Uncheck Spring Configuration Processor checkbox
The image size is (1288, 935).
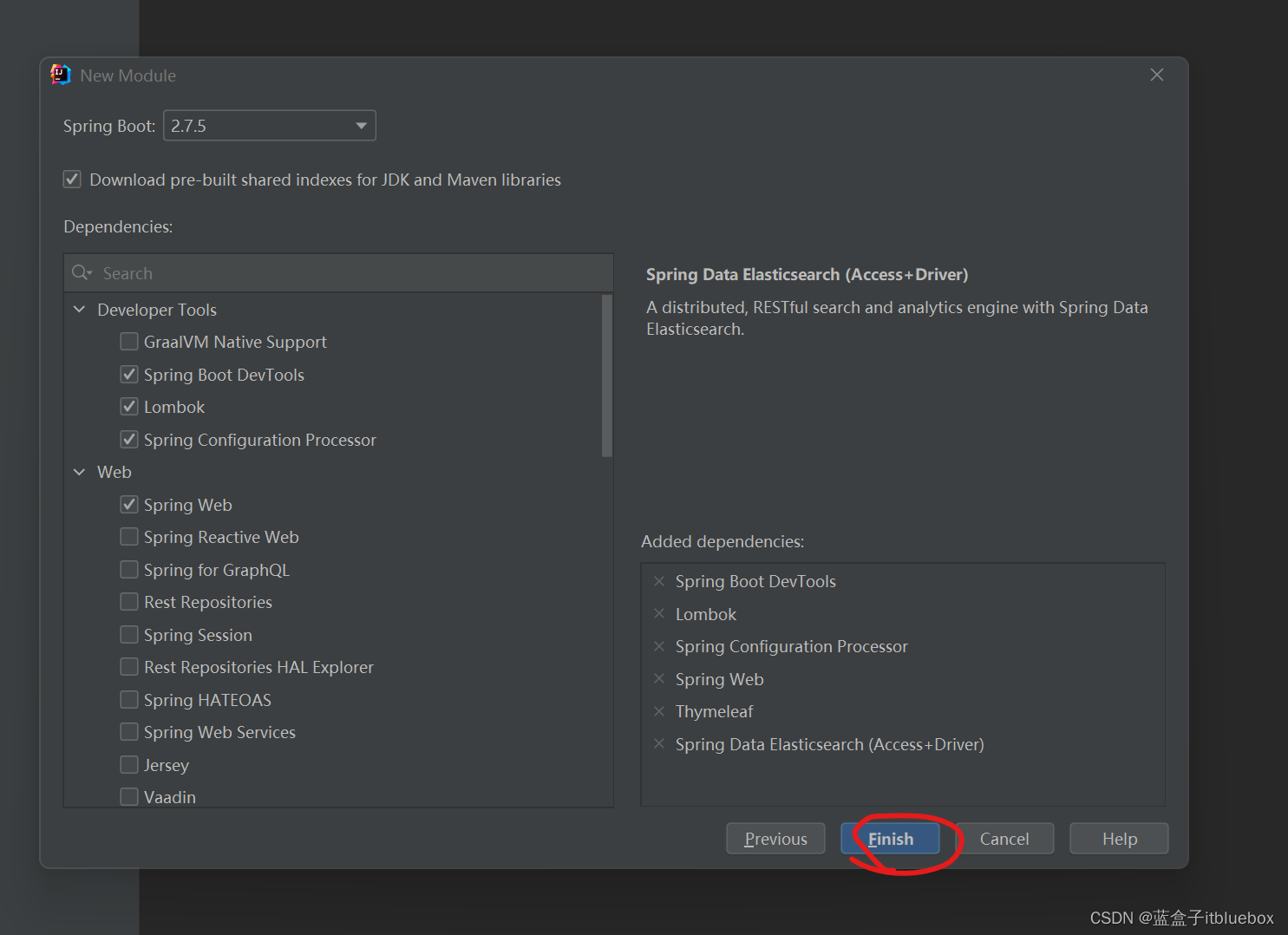[x=129, y=440]
